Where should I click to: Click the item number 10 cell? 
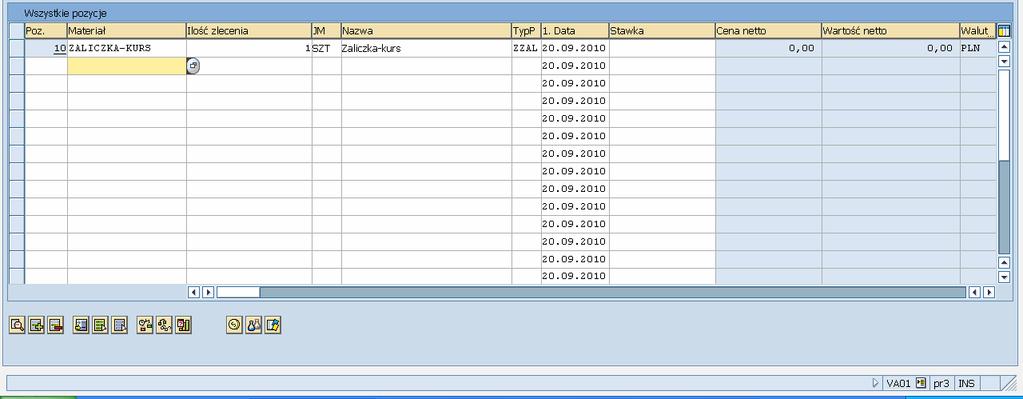(46, 48)
